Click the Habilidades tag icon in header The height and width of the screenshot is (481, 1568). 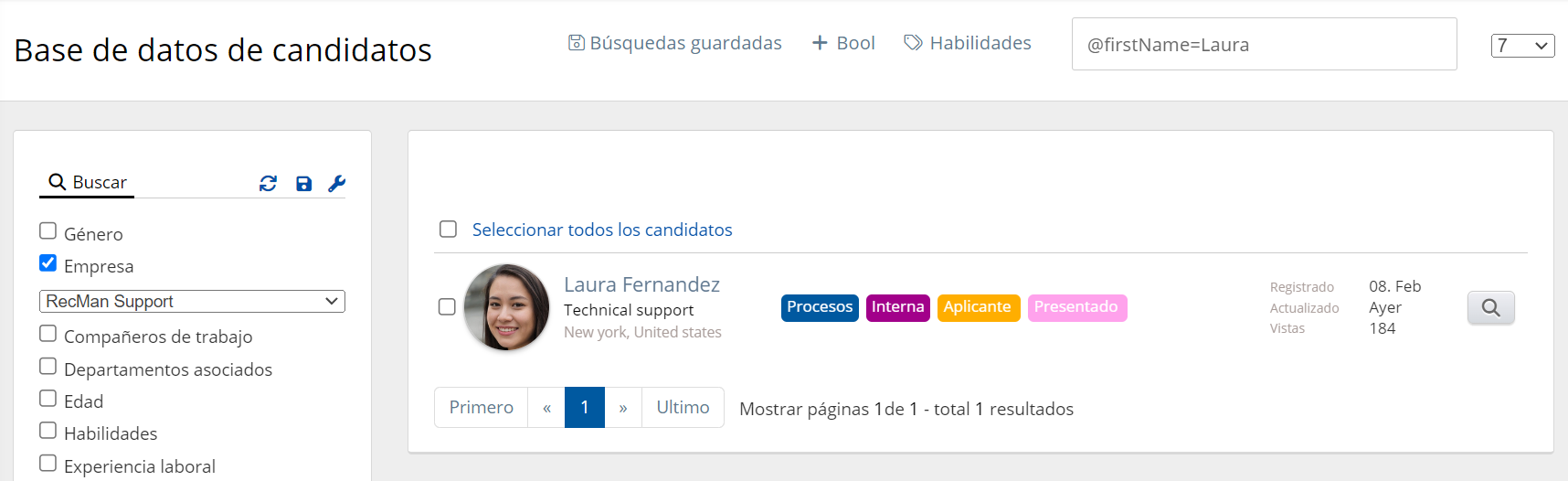(x=913, y=43)
